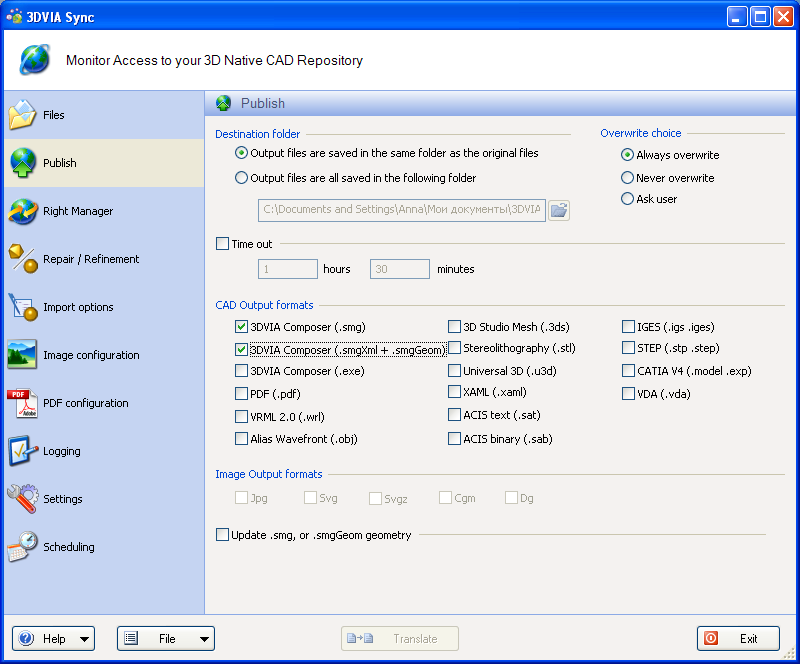The height and width of the screenshot is (664, 800).
Task: Uncheck 3DVIA Composer (.smgXml + .smgGeom)
Action: (x=241, y=350)
